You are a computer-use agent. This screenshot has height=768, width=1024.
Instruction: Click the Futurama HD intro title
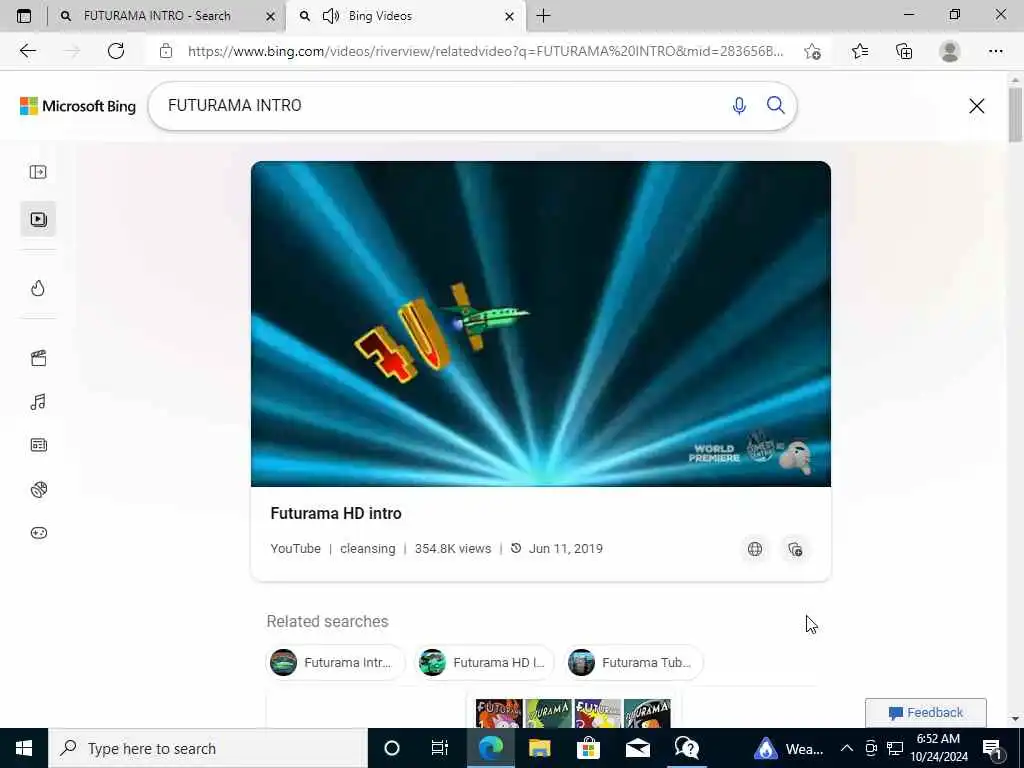336,514
